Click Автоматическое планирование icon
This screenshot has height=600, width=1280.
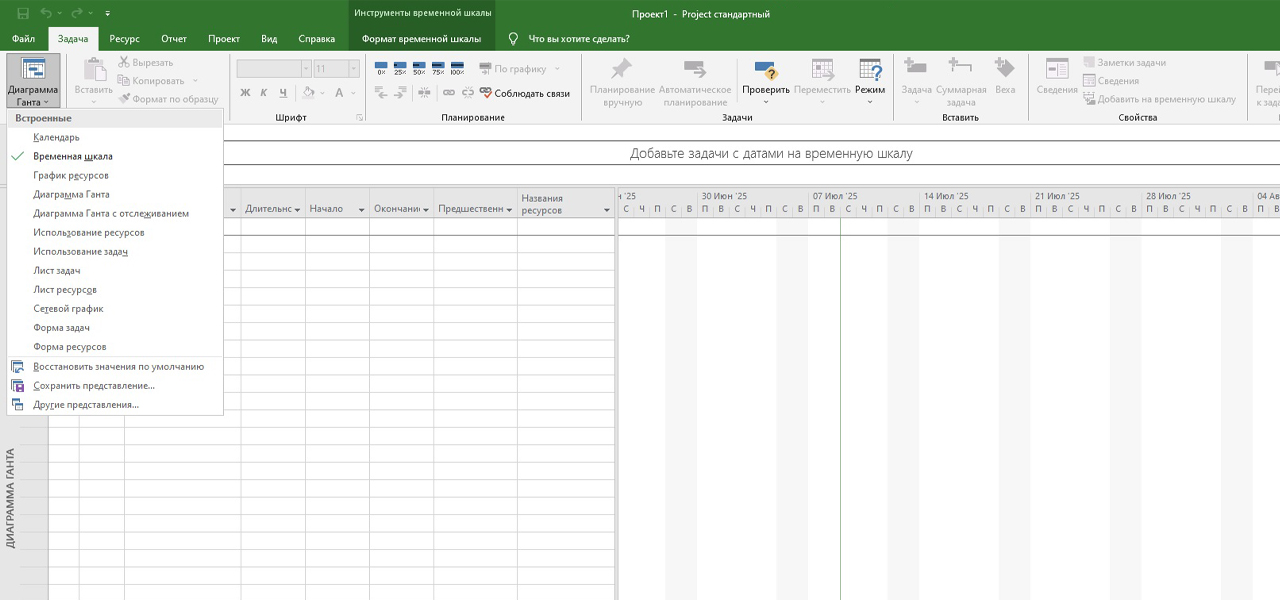point(694,69)
